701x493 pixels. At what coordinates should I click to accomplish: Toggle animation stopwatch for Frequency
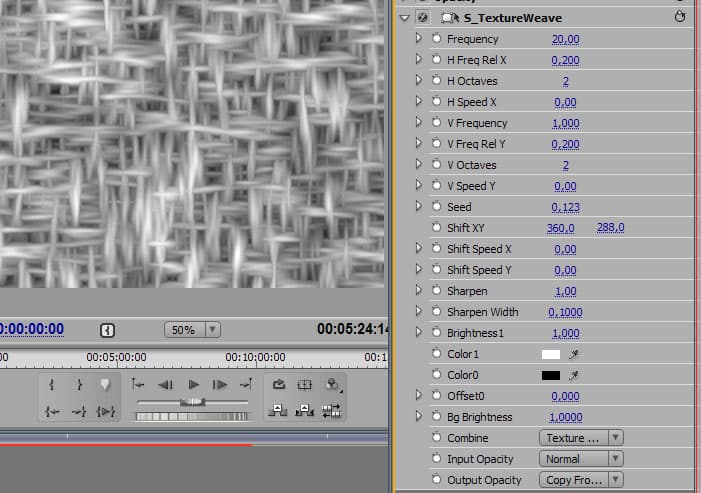click(436, 39)
